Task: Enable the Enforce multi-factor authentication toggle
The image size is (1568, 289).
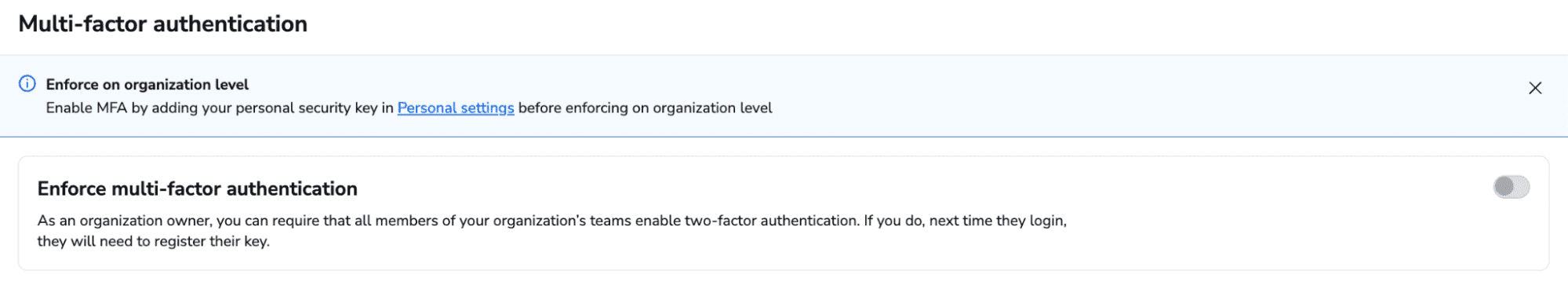Action: (x=1512, y=187)
